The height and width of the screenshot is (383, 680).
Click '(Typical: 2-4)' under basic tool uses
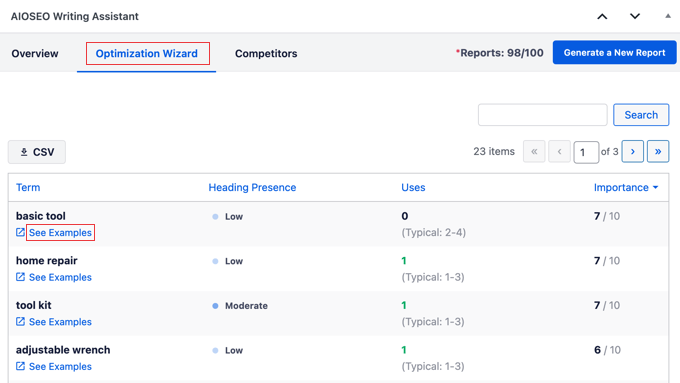tap(434, 232)
